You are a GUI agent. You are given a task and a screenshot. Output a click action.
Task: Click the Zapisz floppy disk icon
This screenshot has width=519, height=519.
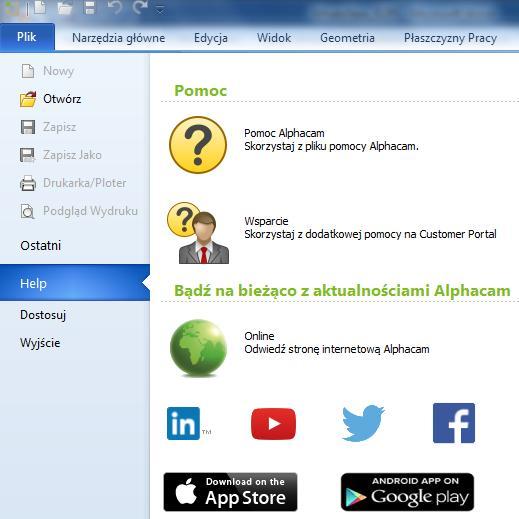tap(28, 127)
